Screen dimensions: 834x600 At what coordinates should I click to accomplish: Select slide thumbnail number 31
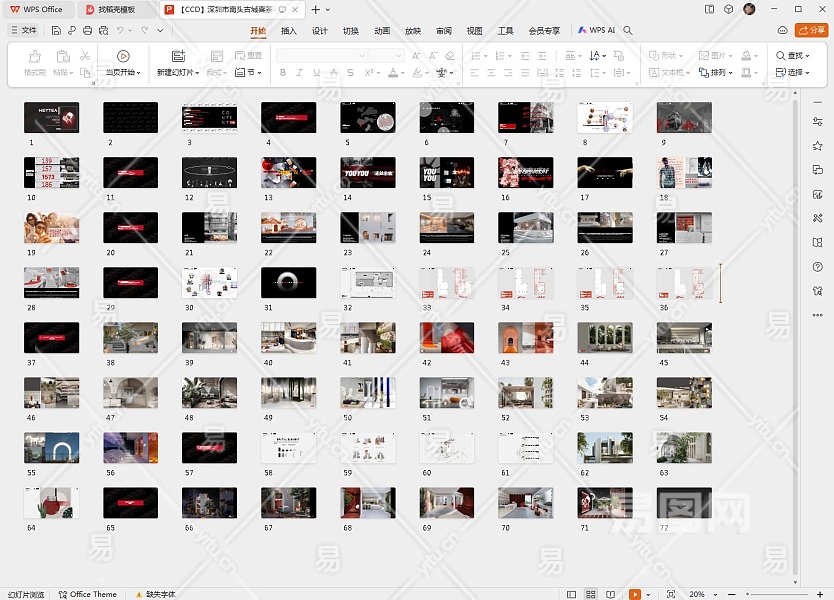[x=288, y=283]
